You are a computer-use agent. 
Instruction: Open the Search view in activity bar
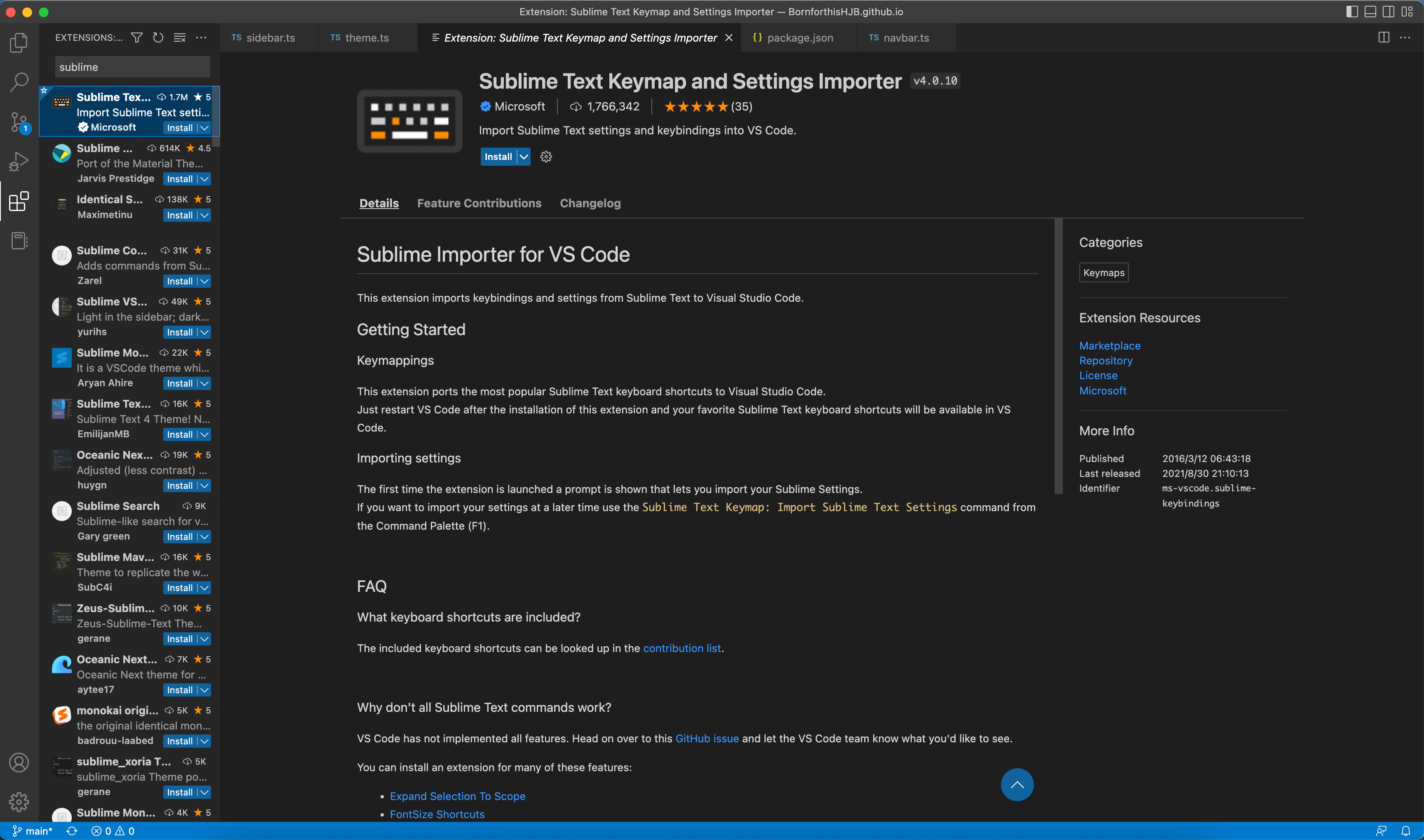point(19,82)
